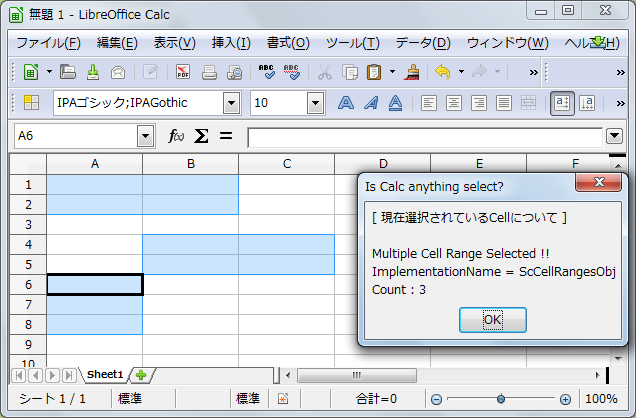This screenshot has width=636, height=418.
Task: Click the New spreadsheet icon
Action: pyautogui.click(x=31, y=73)
